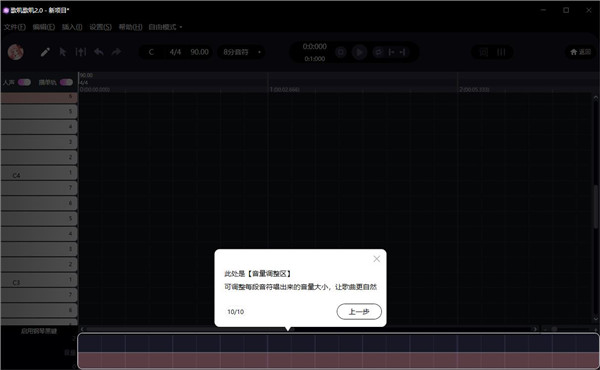Click the 启用钢琴黑键 label
Viewport: 600px width, 370px height.
[39, 331]
